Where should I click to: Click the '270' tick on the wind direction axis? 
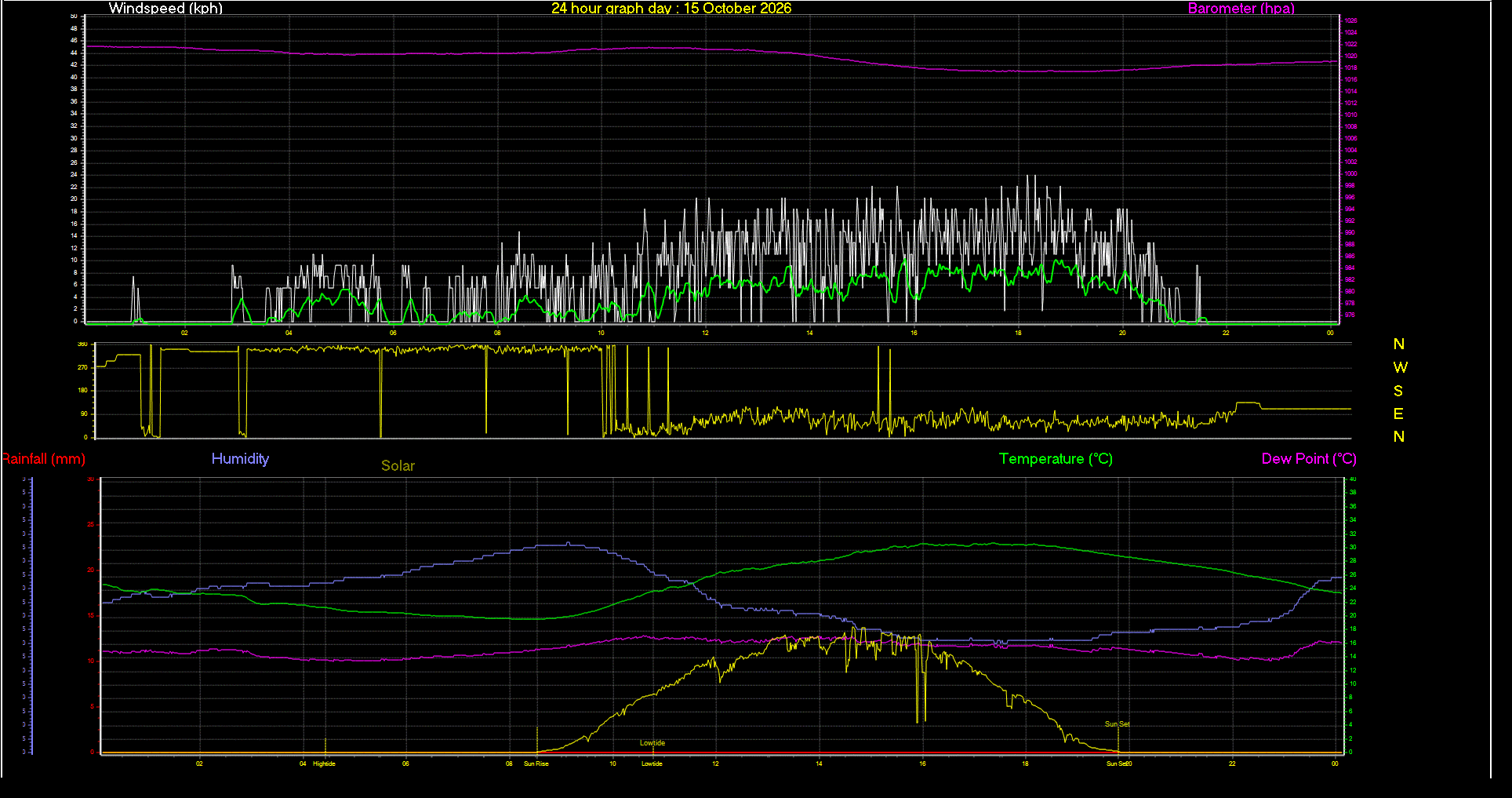(x=82, y=367)
